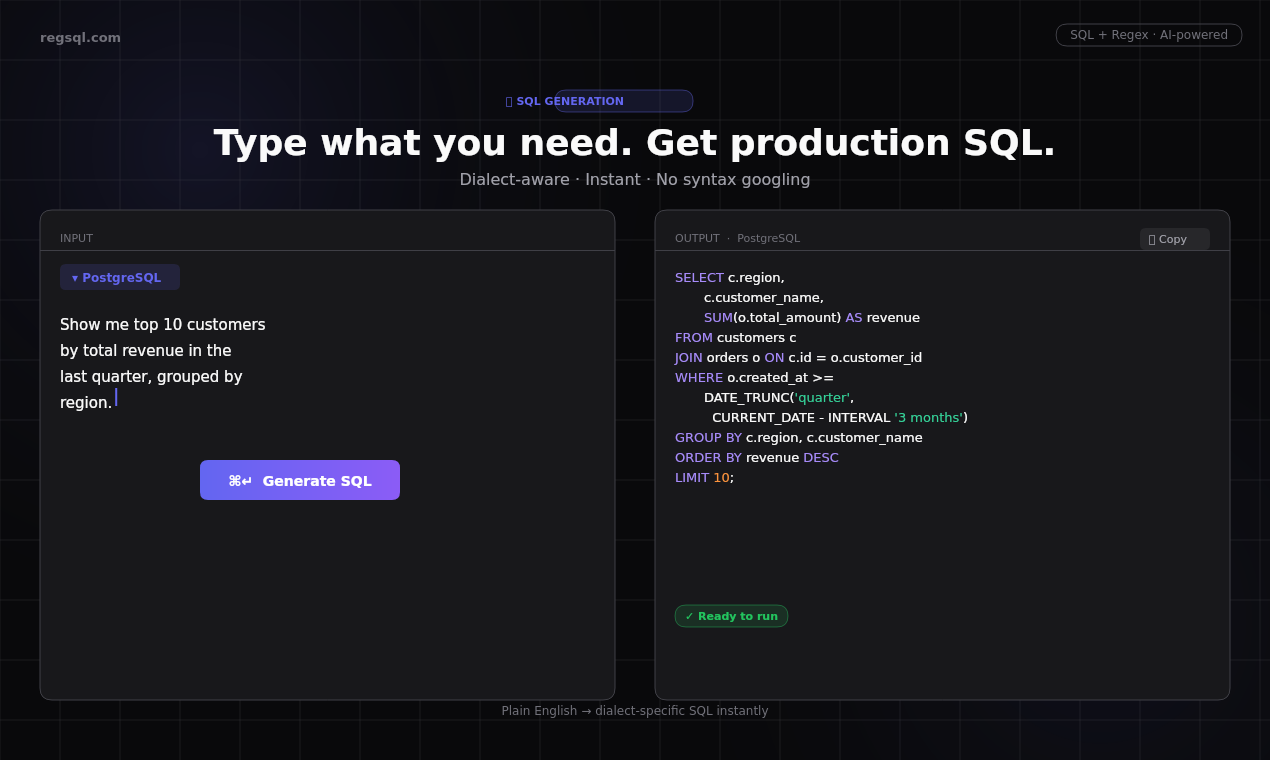Click the Ready to run status badge
The height and width of the screenshot is (760, 1270).
(731, 616)
